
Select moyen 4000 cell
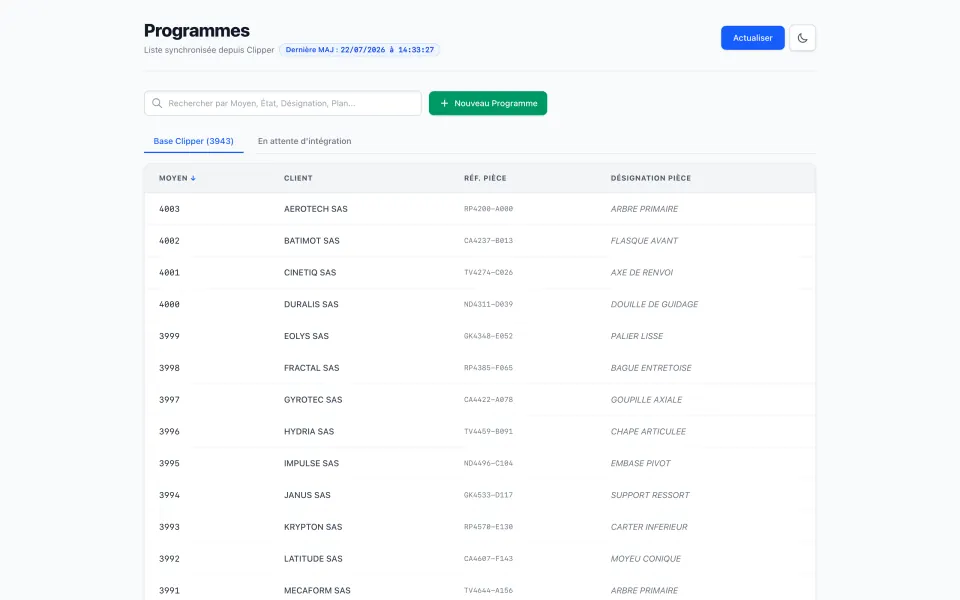click(x=170, y=304)
